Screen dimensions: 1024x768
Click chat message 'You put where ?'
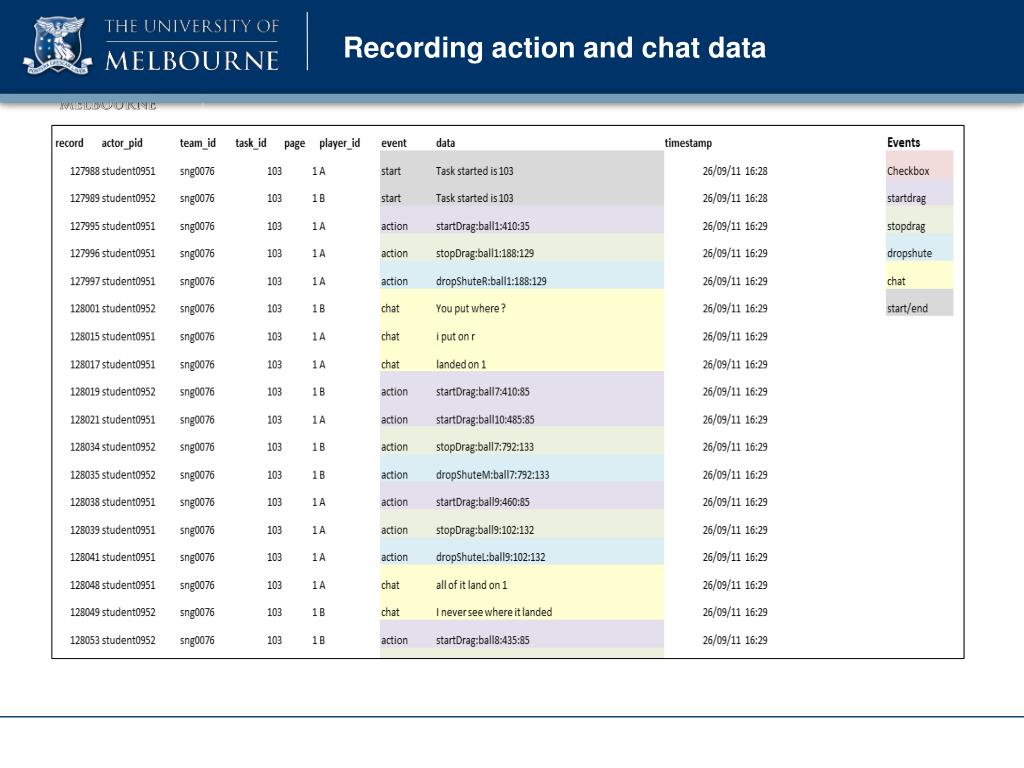tap(471, 309)
